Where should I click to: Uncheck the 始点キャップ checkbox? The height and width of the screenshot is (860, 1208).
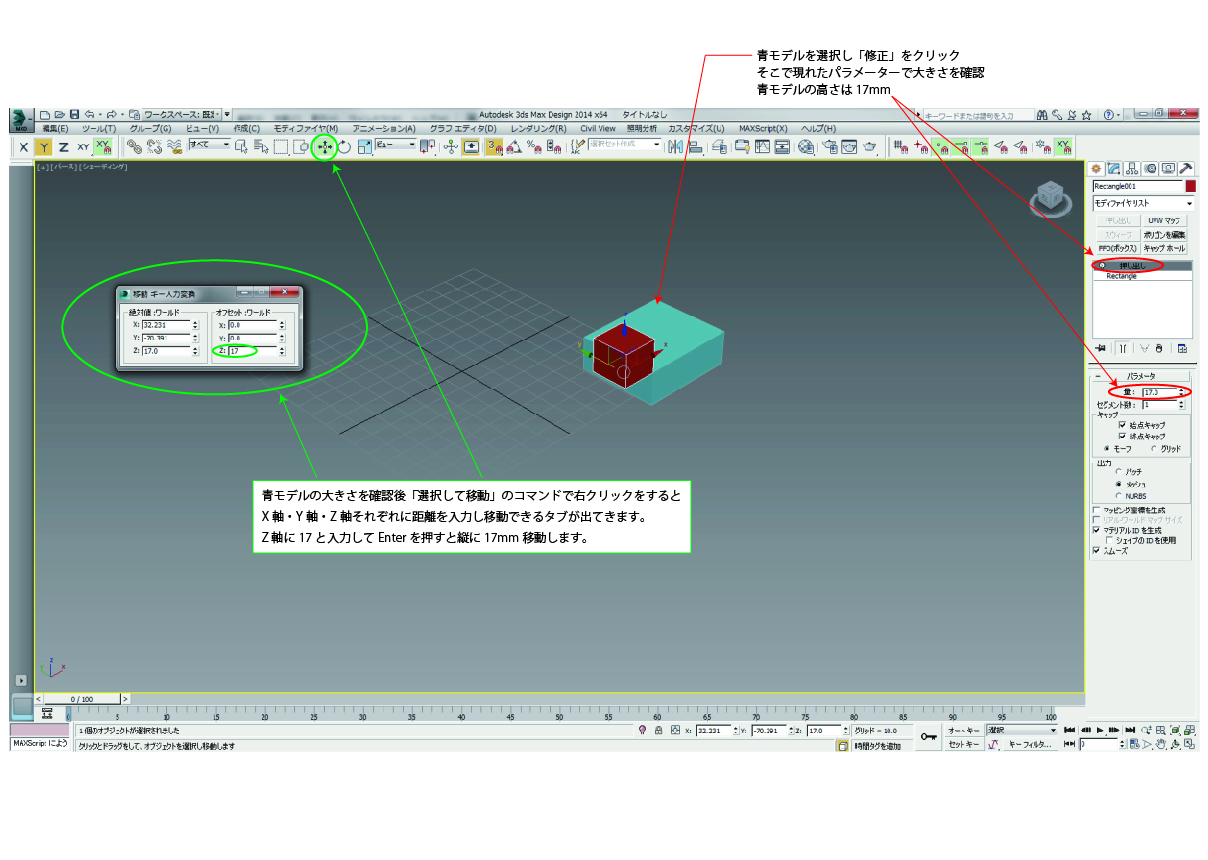(x=1122, y=425)
